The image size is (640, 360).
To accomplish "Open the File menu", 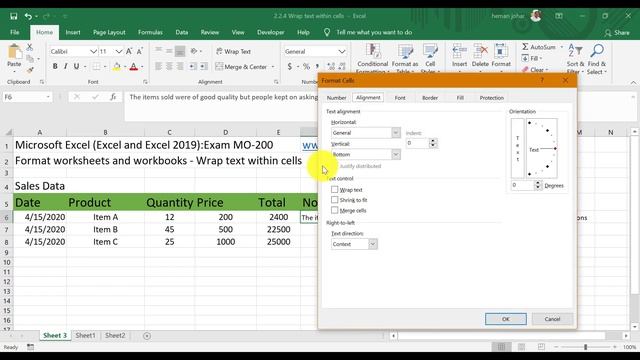I will tap(15, 32).
